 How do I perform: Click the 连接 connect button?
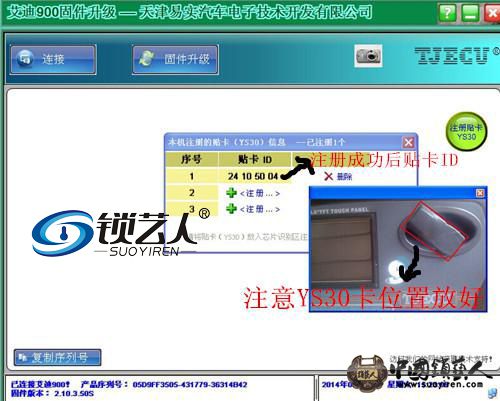tap(53, 59)
